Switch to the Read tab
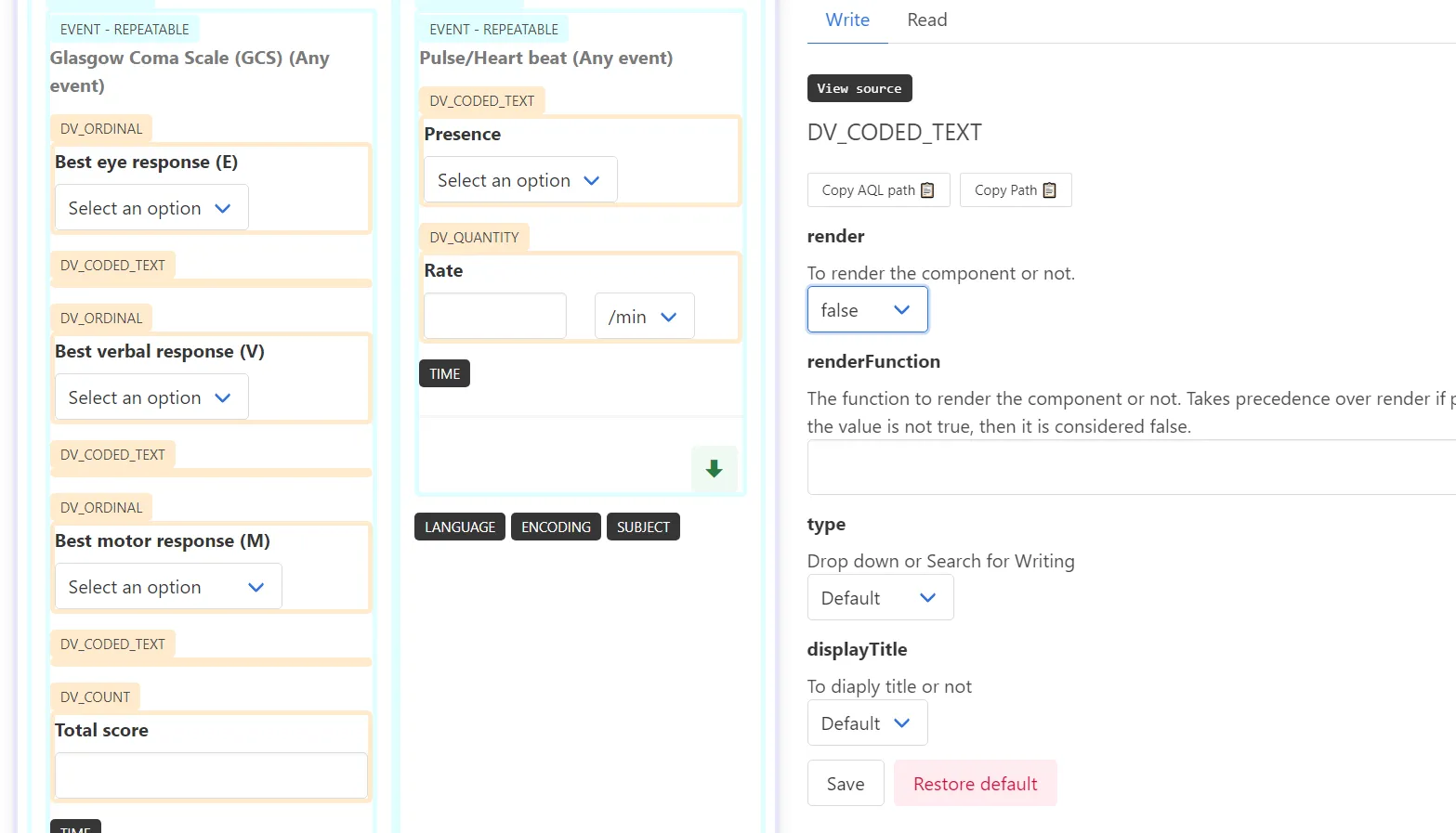1456x833 pixels. click(926, 20)
